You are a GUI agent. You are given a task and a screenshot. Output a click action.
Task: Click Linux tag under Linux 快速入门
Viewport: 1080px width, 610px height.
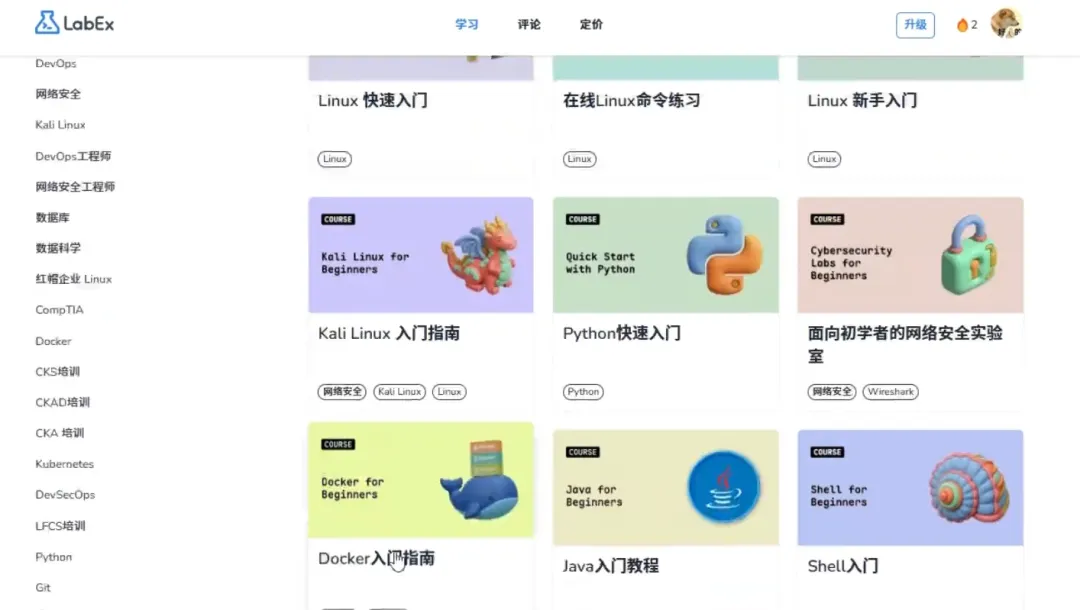coord(335,159)
